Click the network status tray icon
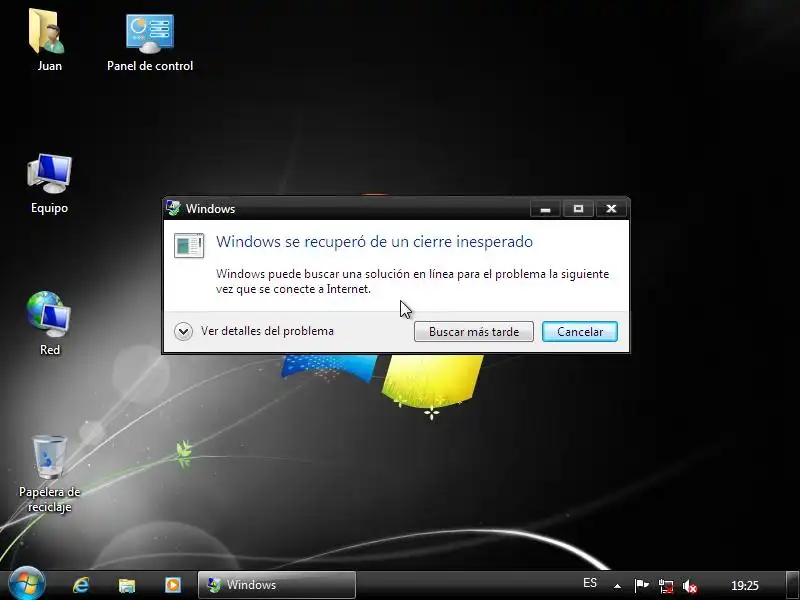This screenshot has height=600, width=800. point(666,586)
